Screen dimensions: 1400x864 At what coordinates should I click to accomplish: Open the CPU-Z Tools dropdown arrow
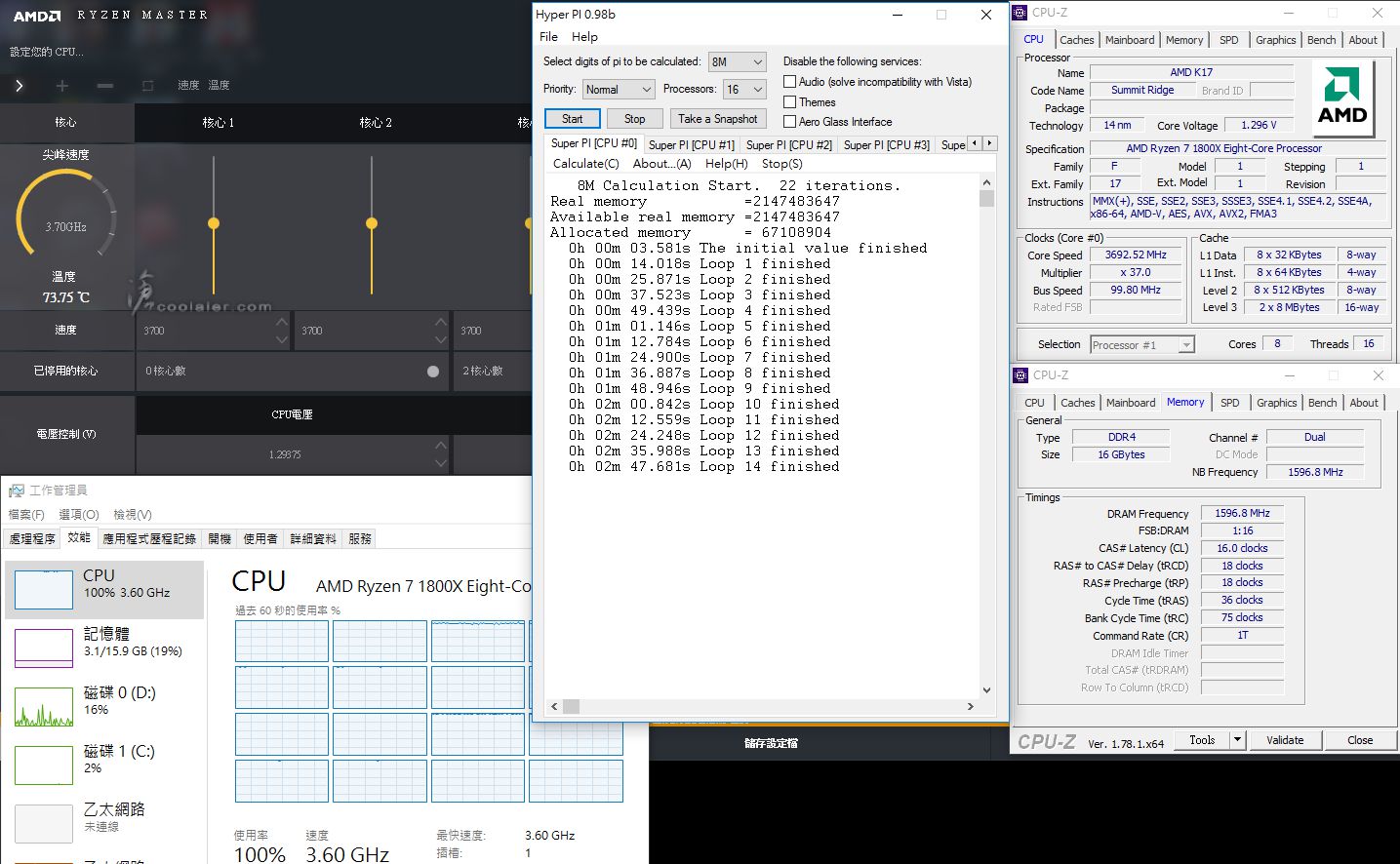click(x=1237, y=740)
